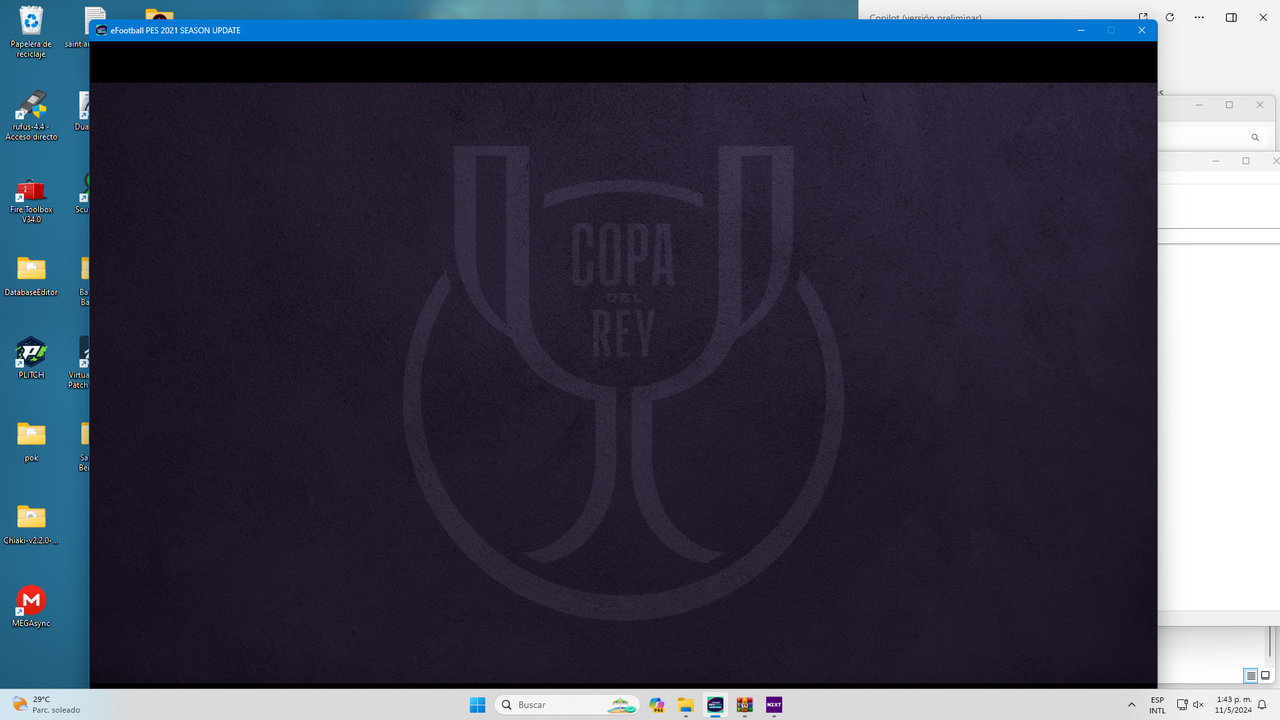Click the PES 2021 window title icon
Viewport: 1280px width, 720px height.
(101, 30)
